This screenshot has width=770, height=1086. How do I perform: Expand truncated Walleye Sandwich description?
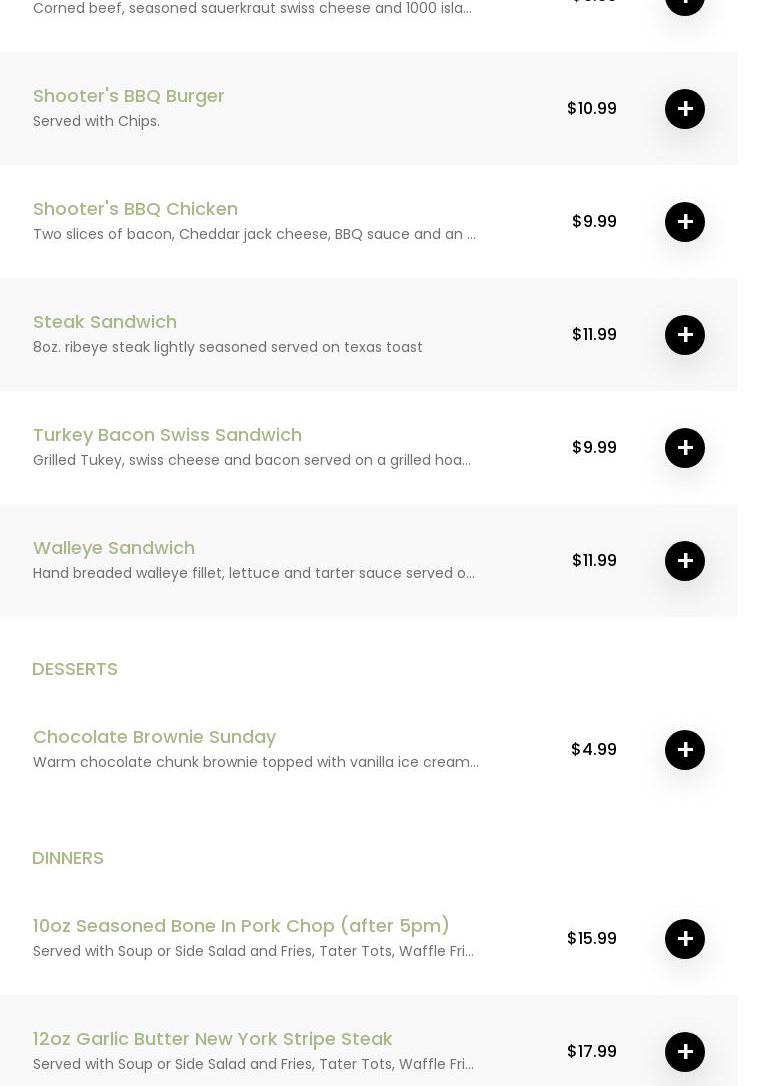tap(253, 573)
